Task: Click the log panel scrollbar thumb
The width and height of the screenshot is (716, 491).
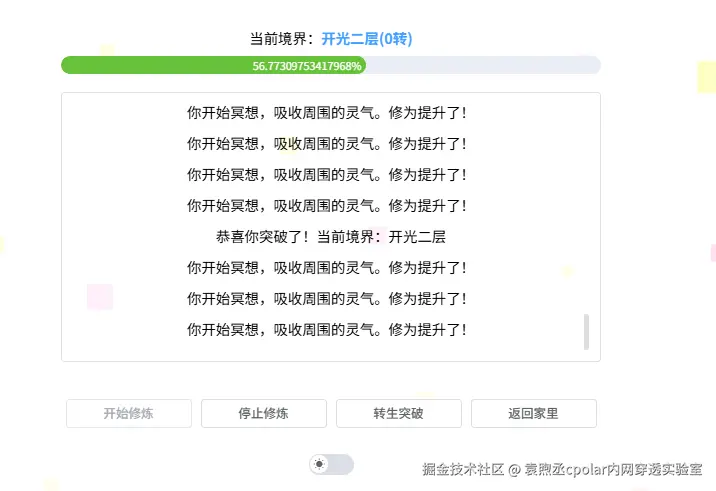Action: point(586,332)
